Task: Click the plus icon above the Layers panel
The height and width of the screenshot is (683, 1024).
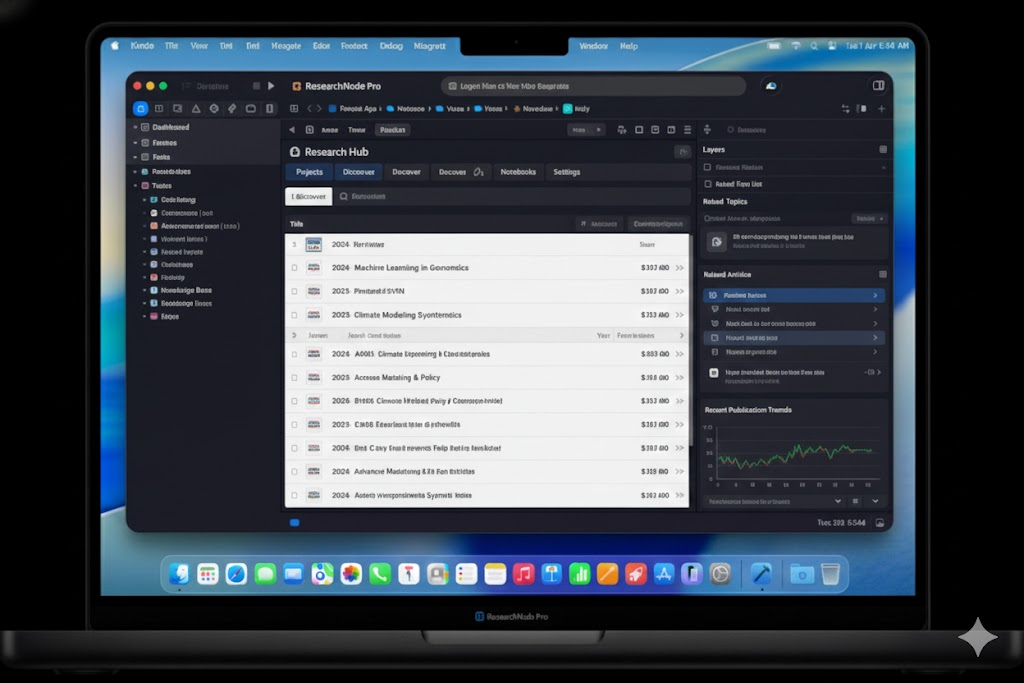Action: point(881,108)
